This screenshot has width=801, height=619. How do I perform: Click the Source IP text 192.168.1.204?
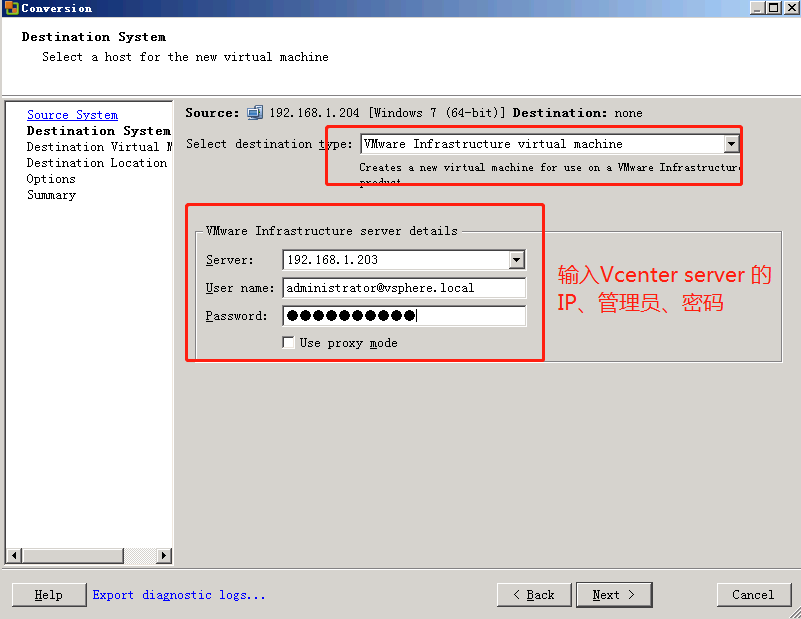click(314, 113)
